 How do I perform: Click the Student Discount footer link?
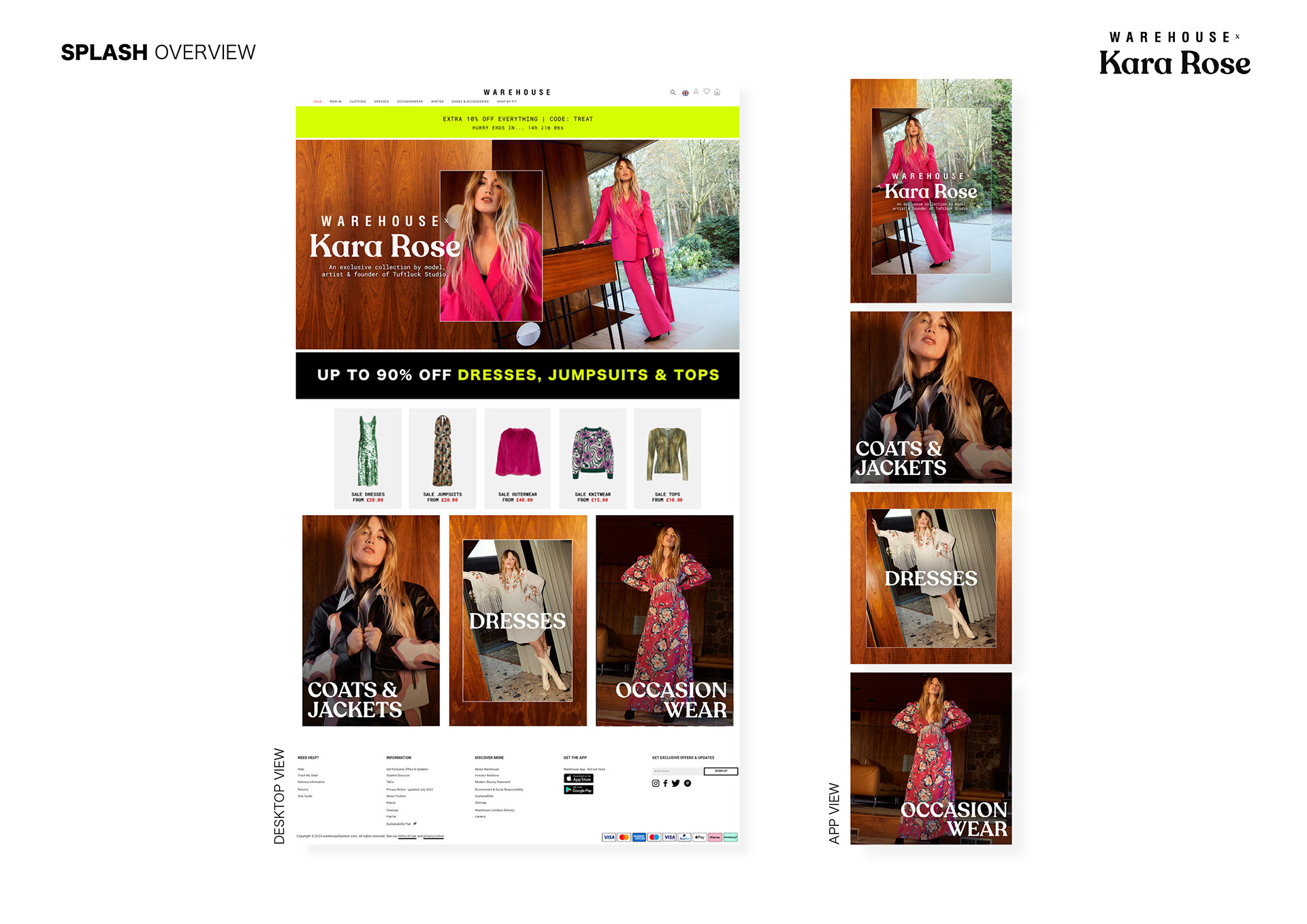[x=398, y=776]
